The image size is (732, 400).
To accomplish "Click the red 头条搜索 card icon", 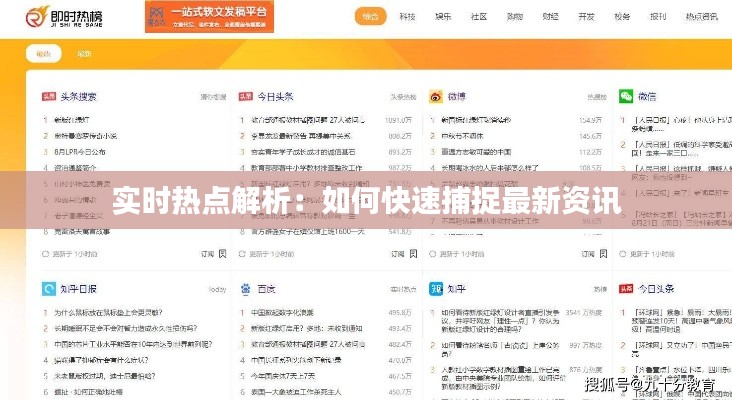I will pyautogui.click(x=49, y=96).
